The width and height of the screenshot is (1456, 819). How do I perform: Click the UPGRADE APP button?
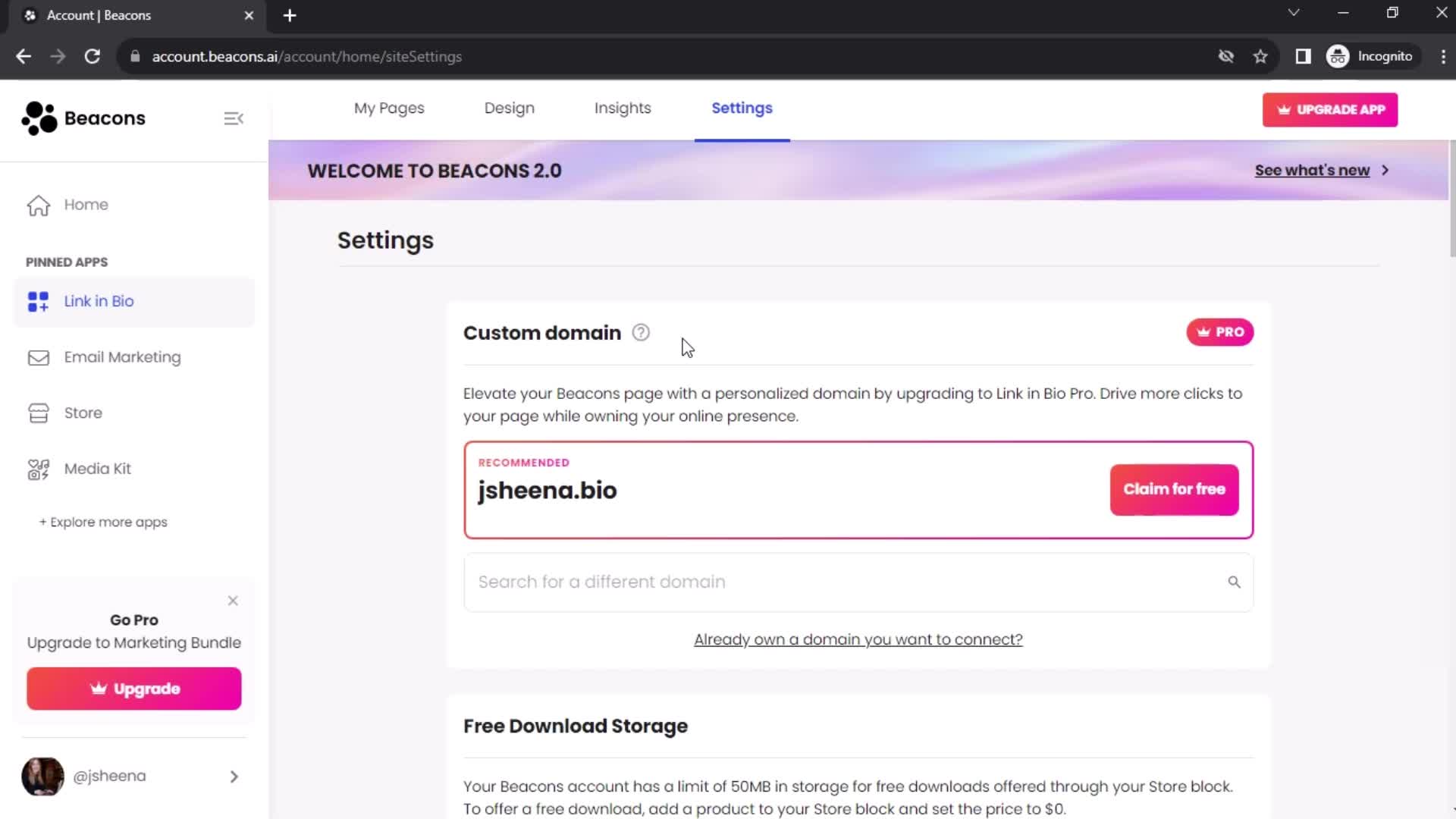(x=1330, y=110)
